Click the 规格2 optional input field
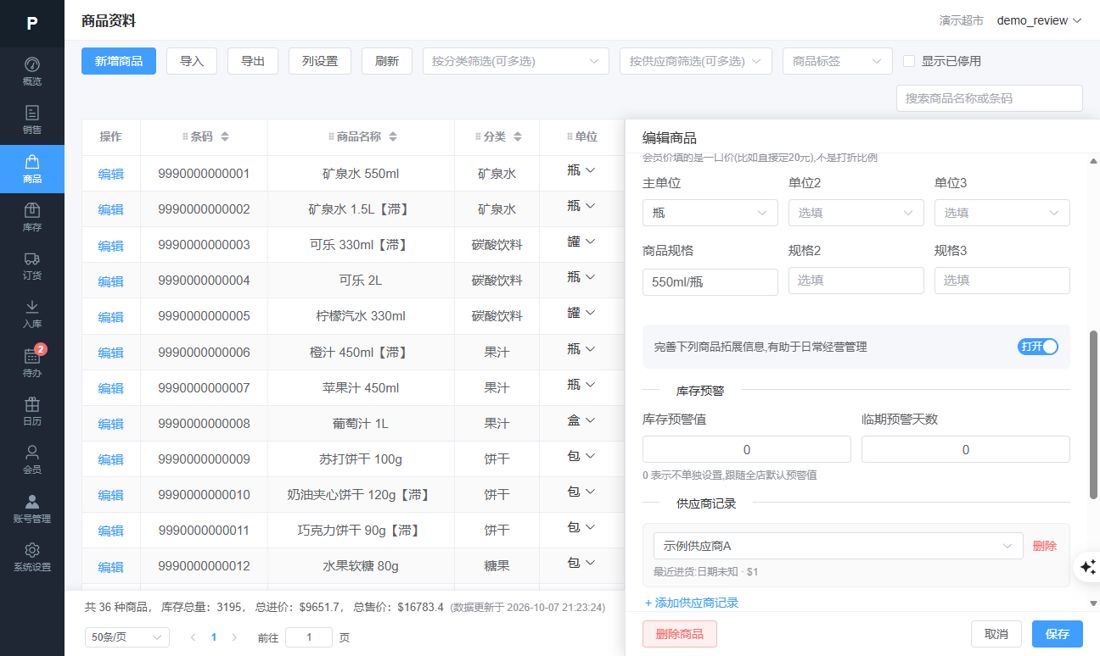Image resolution: width=1100 pixels, height=656 pixels. 856,280
